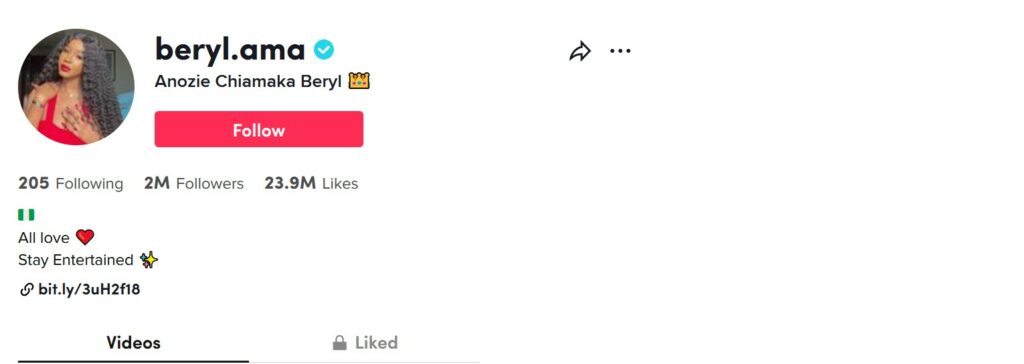
Task: Click the crown emoji beside the name
Action: click(359, 82)
